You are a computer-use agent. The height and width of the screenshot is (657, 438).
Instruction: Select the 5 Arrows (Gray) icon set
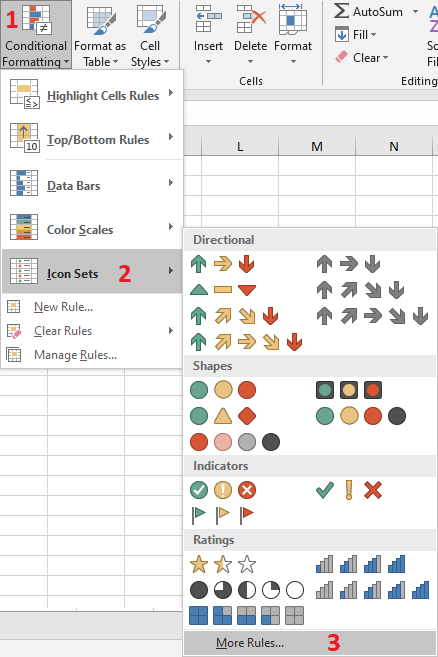coord(372,316)
